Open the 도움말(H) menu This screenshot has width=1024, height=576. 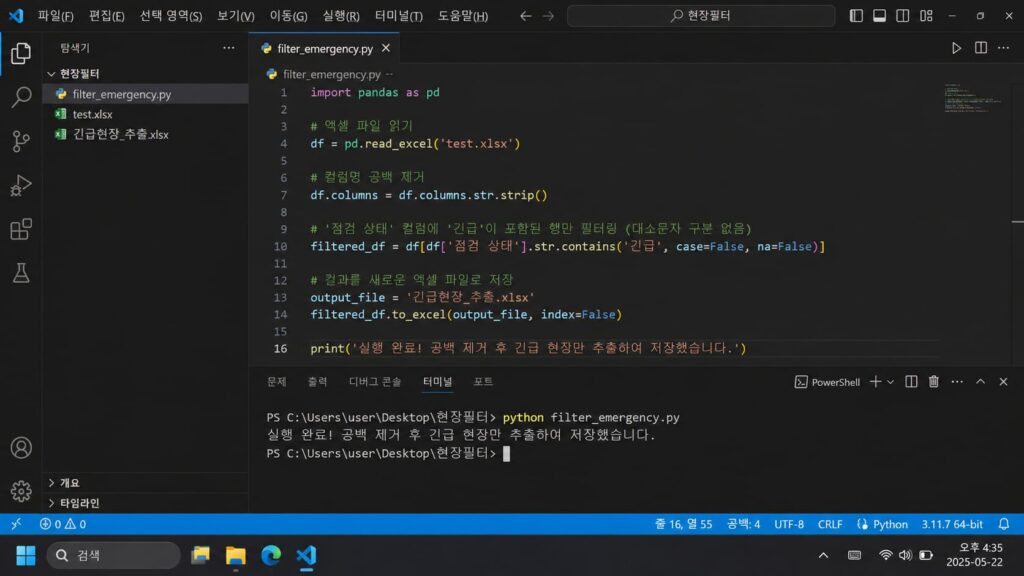click(463, 16)
